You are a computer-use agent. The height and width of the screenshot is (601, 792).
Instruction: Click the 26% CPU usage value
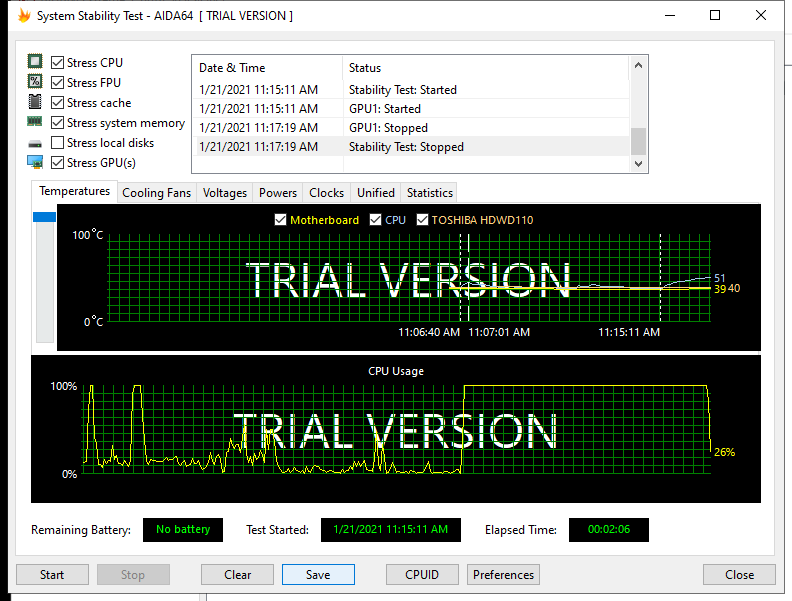coord(724,453)
